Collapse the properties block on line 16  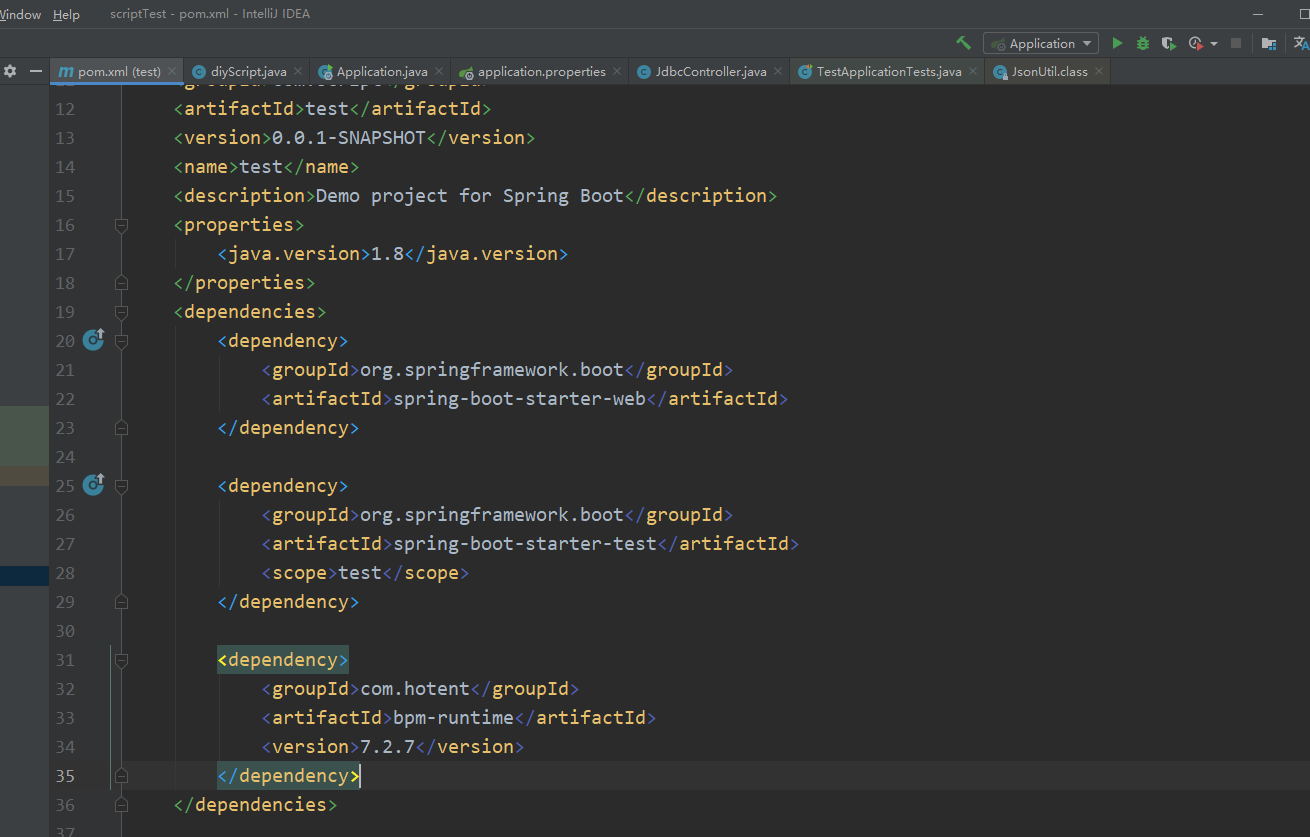121,225
